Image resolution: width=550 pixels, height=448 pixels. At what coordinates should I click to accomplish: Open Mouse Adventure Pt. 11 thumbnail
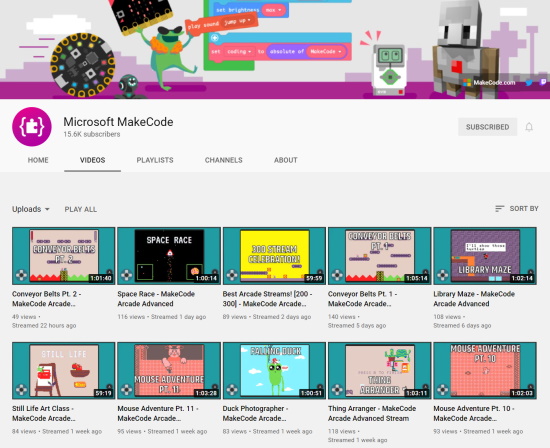tap(169, 370)
